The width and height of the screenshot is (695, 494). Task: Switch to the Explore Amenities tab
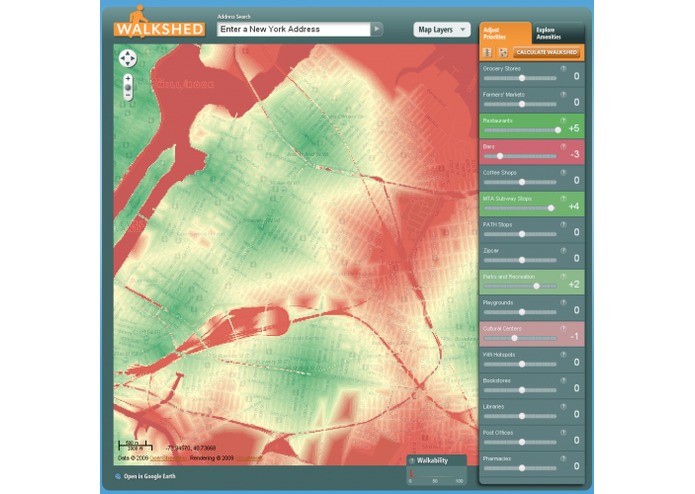(x=558, y=33)
